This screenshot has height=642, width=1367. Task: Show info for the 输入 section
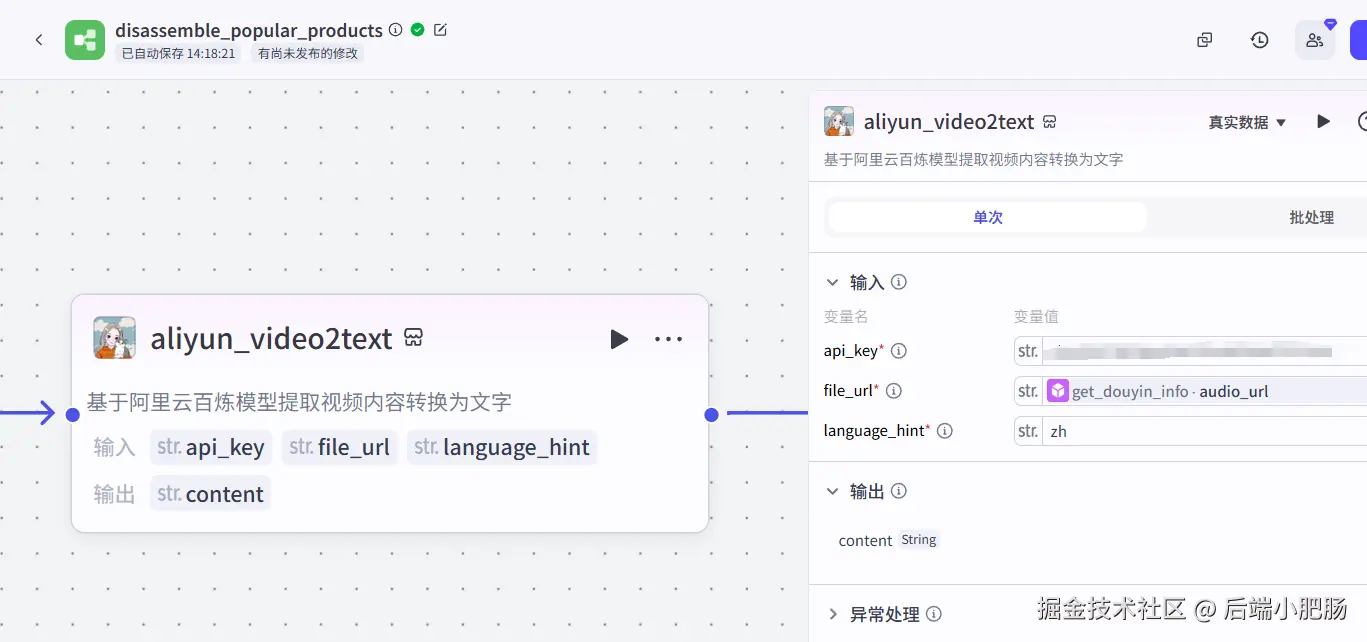pos(899,282)
